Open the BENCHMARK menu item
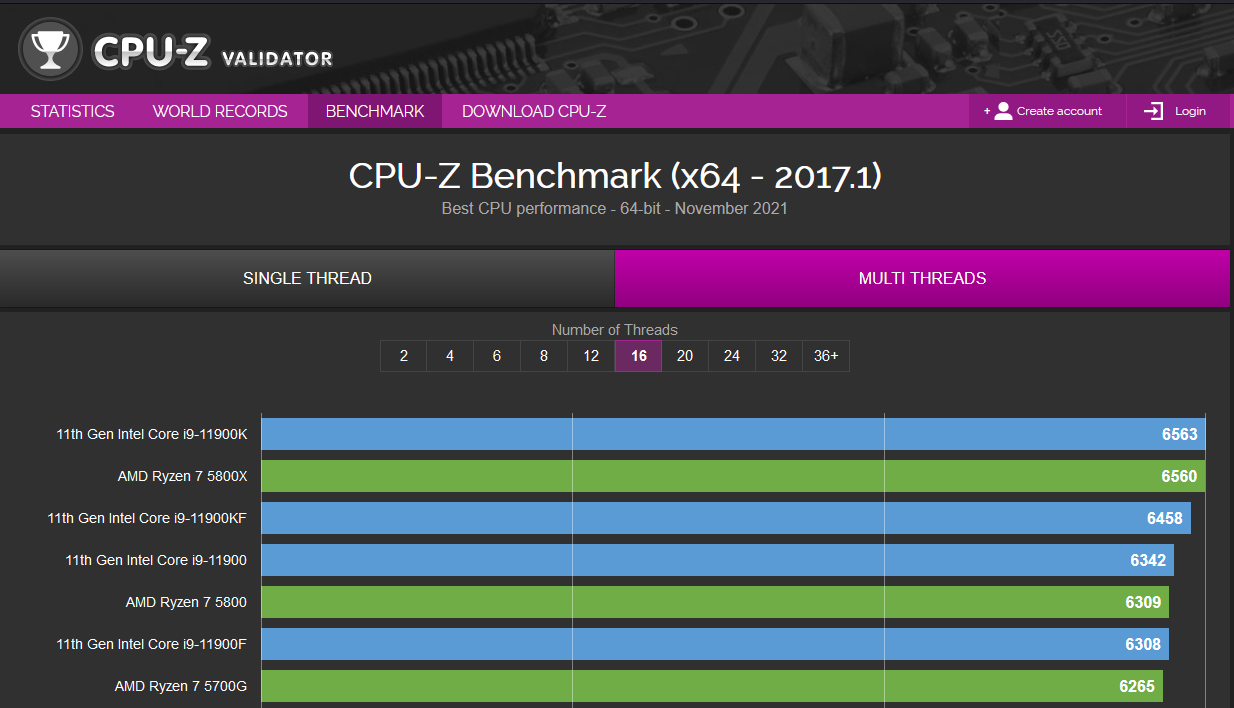1234x708 pixels. point(375,110)
